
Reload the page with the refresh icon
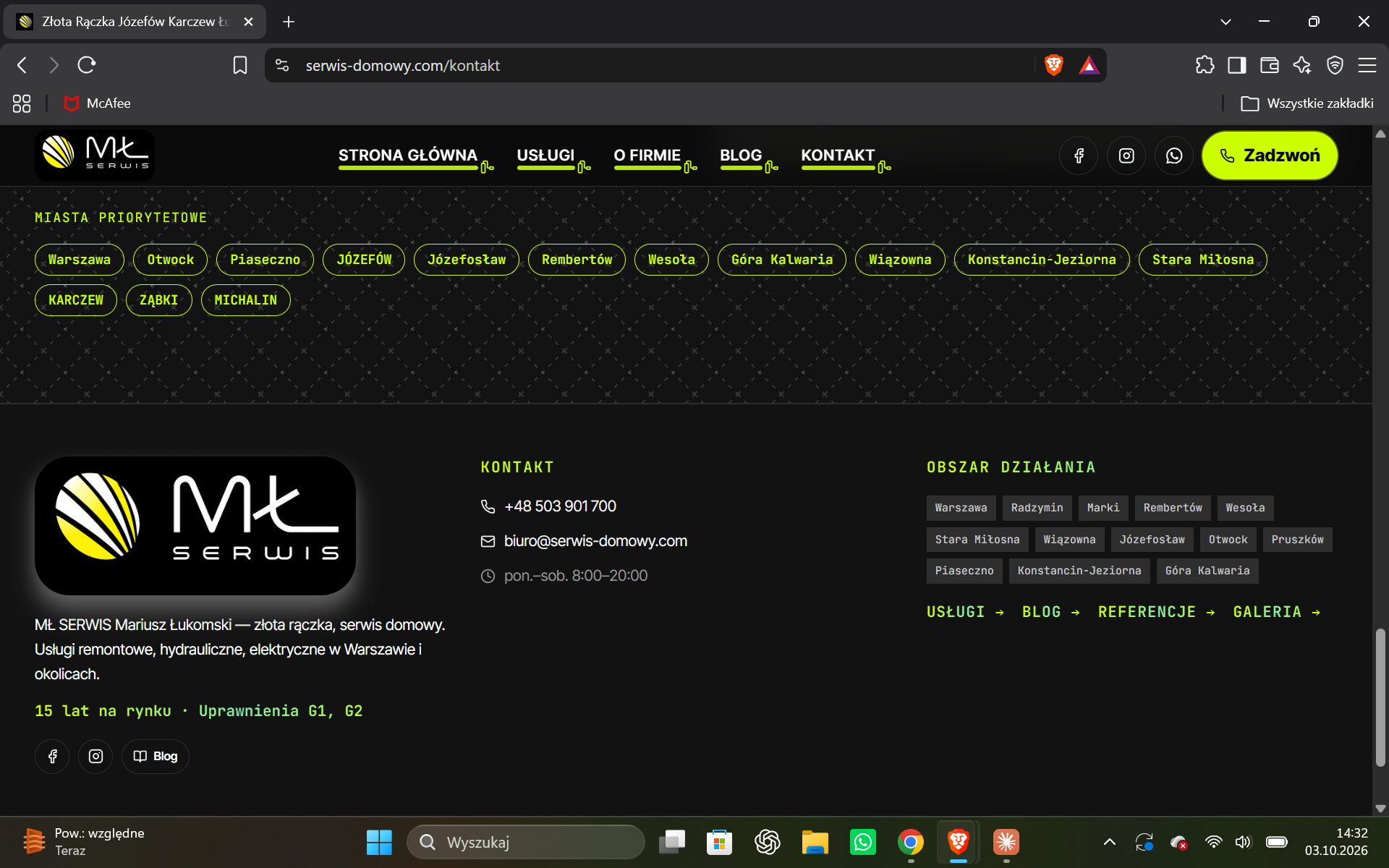87,65
